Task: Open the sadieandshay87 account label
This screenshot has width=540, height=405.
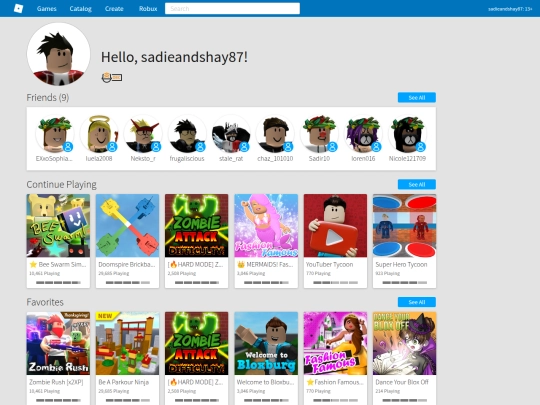Action: (x=510, y=9)
